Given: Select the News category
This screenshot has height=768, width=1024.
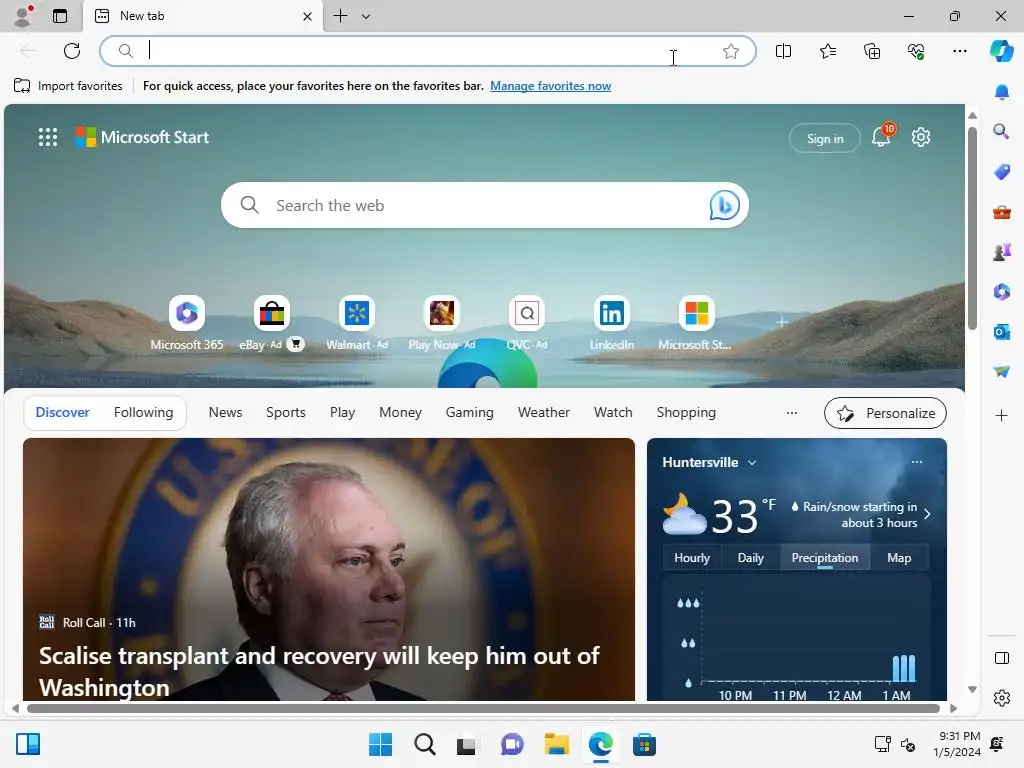Looking at the screenshot, I should coord(225,413).
